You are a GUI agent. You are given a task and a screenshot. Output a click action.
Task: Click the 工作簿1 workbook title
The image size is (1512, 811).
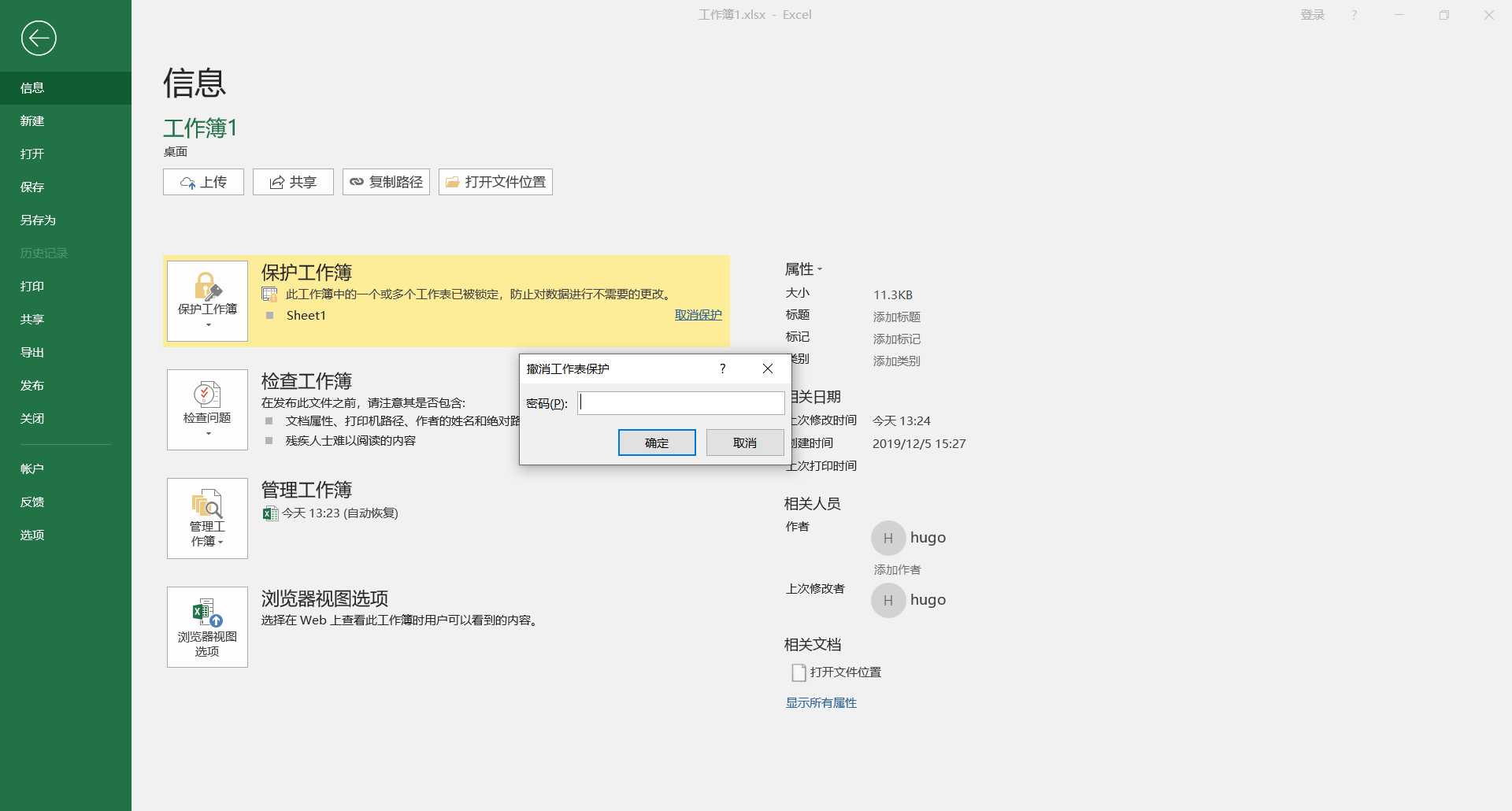point(200,128)
